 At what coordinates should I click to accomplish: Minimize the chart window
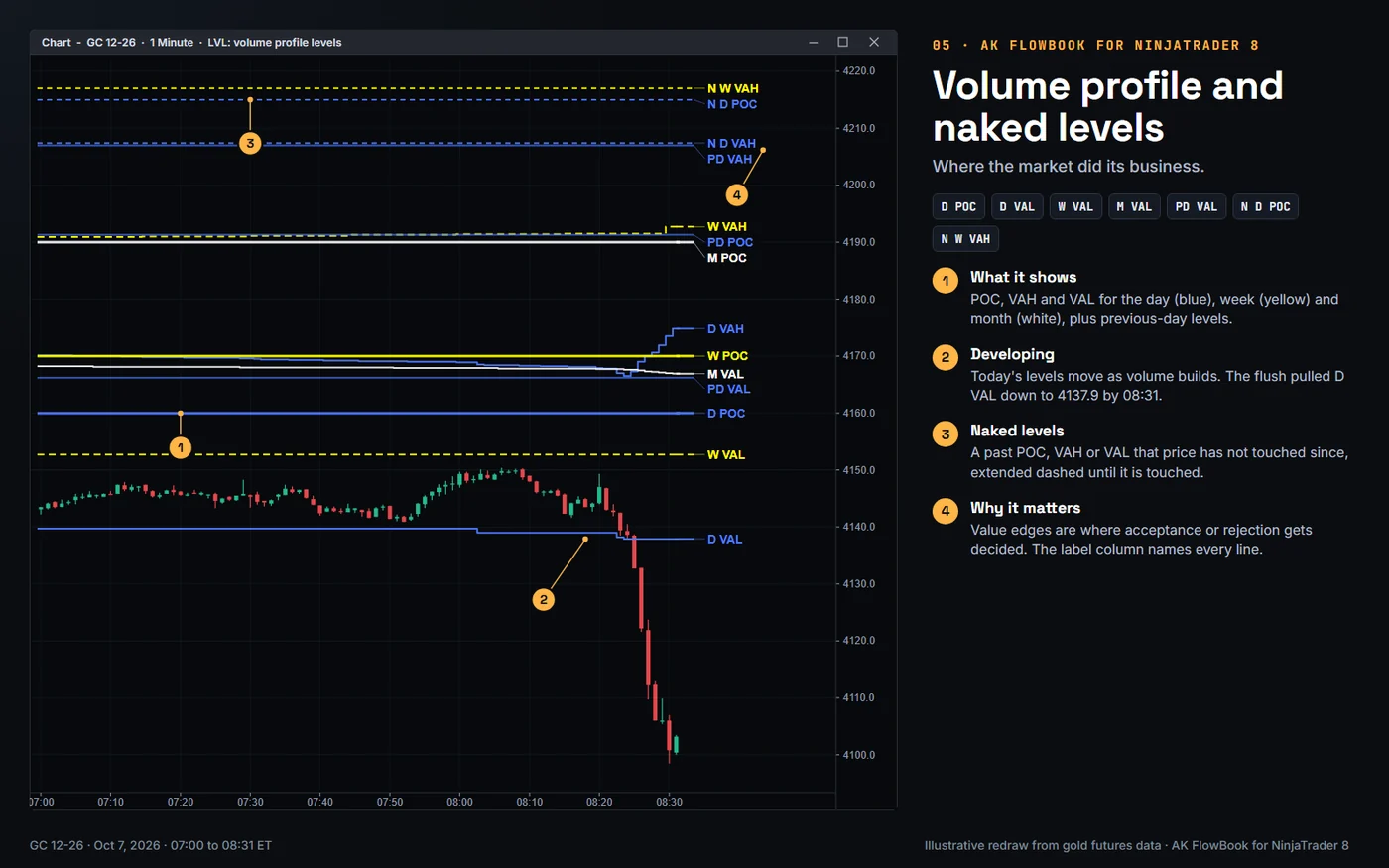coord(813,42)
